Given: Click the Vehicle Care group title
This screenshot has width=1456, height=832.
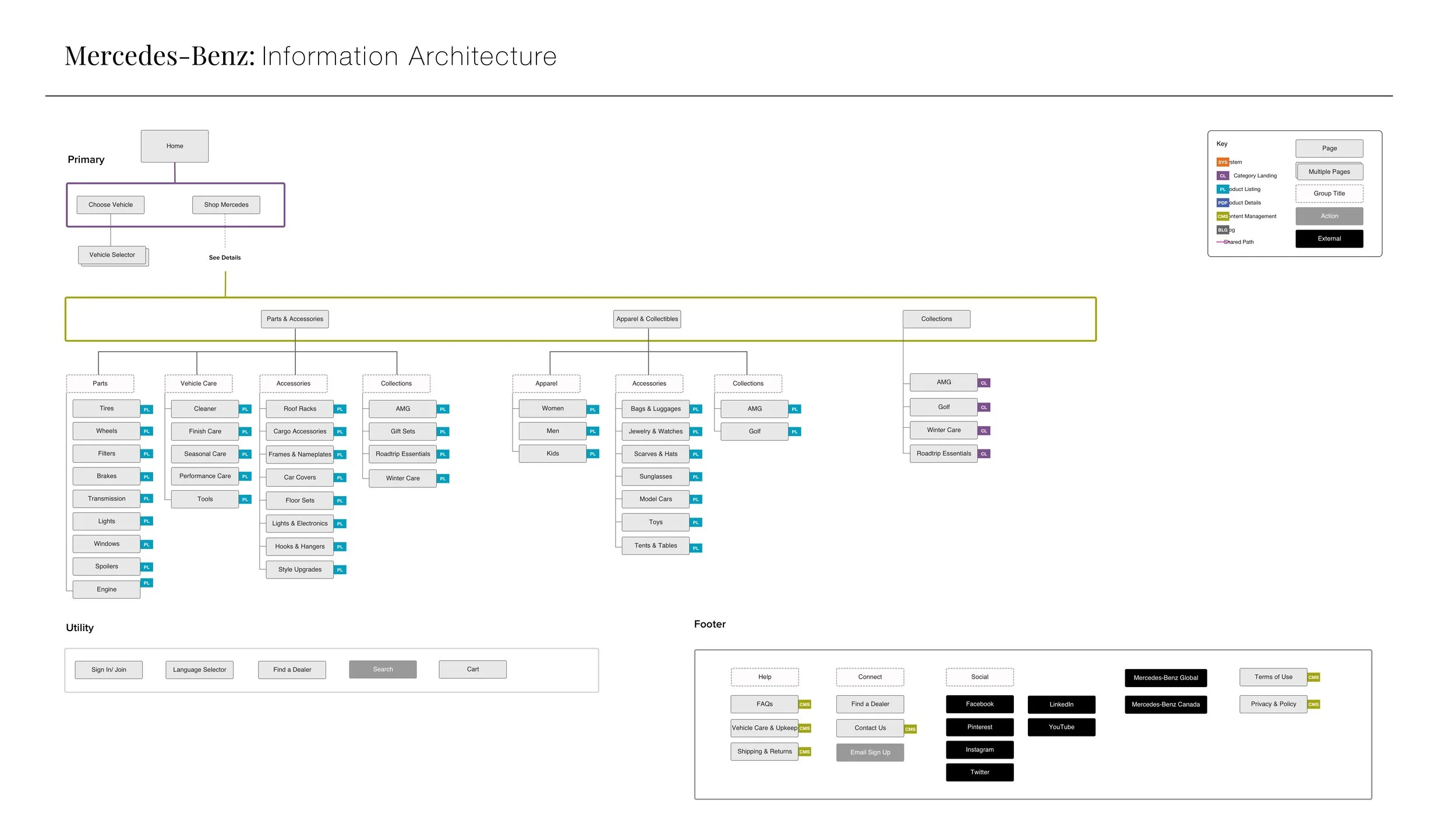Looking at the screenshot, I should click(x=199, y=384).
